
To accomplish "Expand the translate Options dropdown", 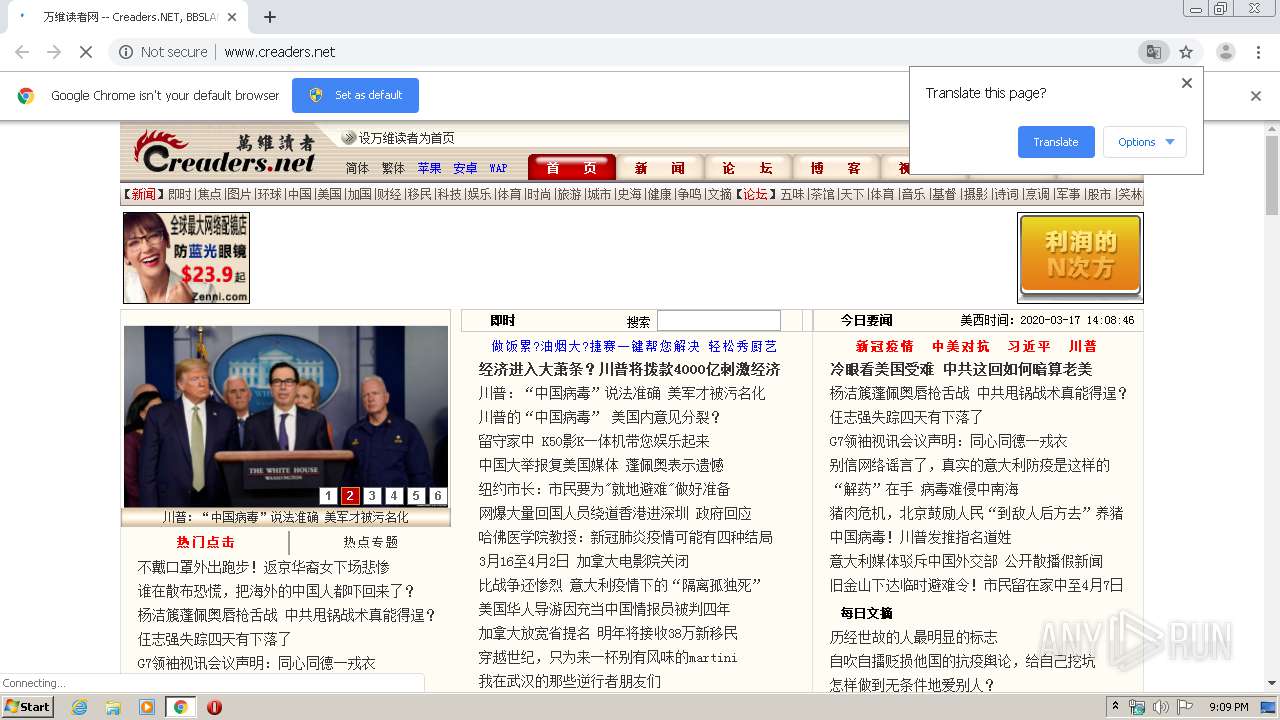I will 1145,142.
